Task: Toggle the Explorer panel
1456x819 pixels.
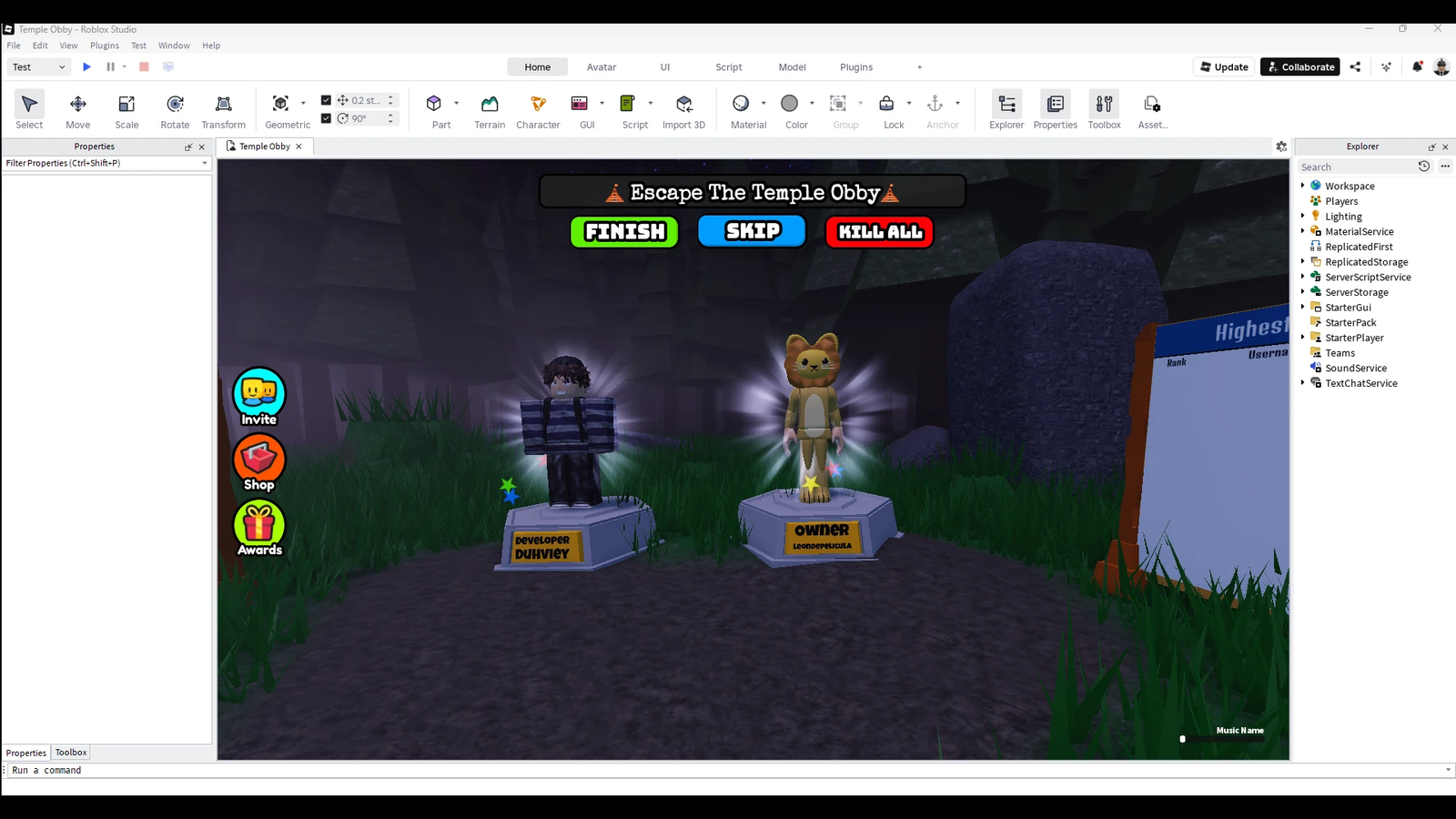Action: click(1006, 110)
